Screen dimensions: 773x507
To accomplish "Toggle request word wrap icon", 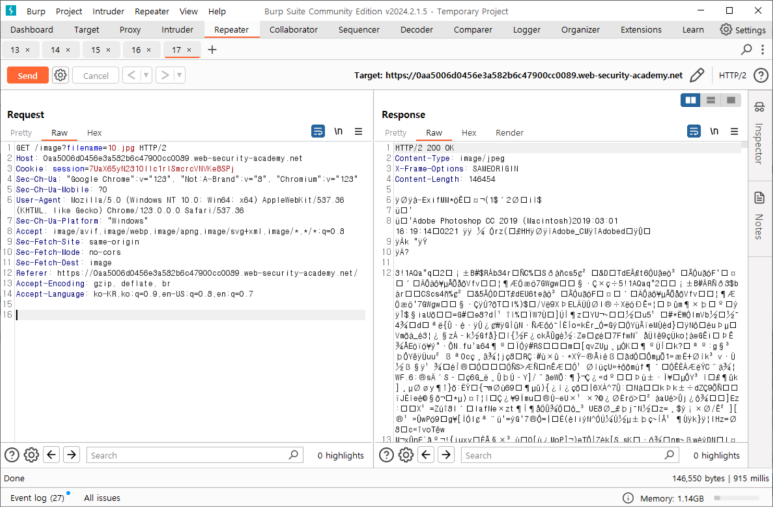I will (318, 131).
